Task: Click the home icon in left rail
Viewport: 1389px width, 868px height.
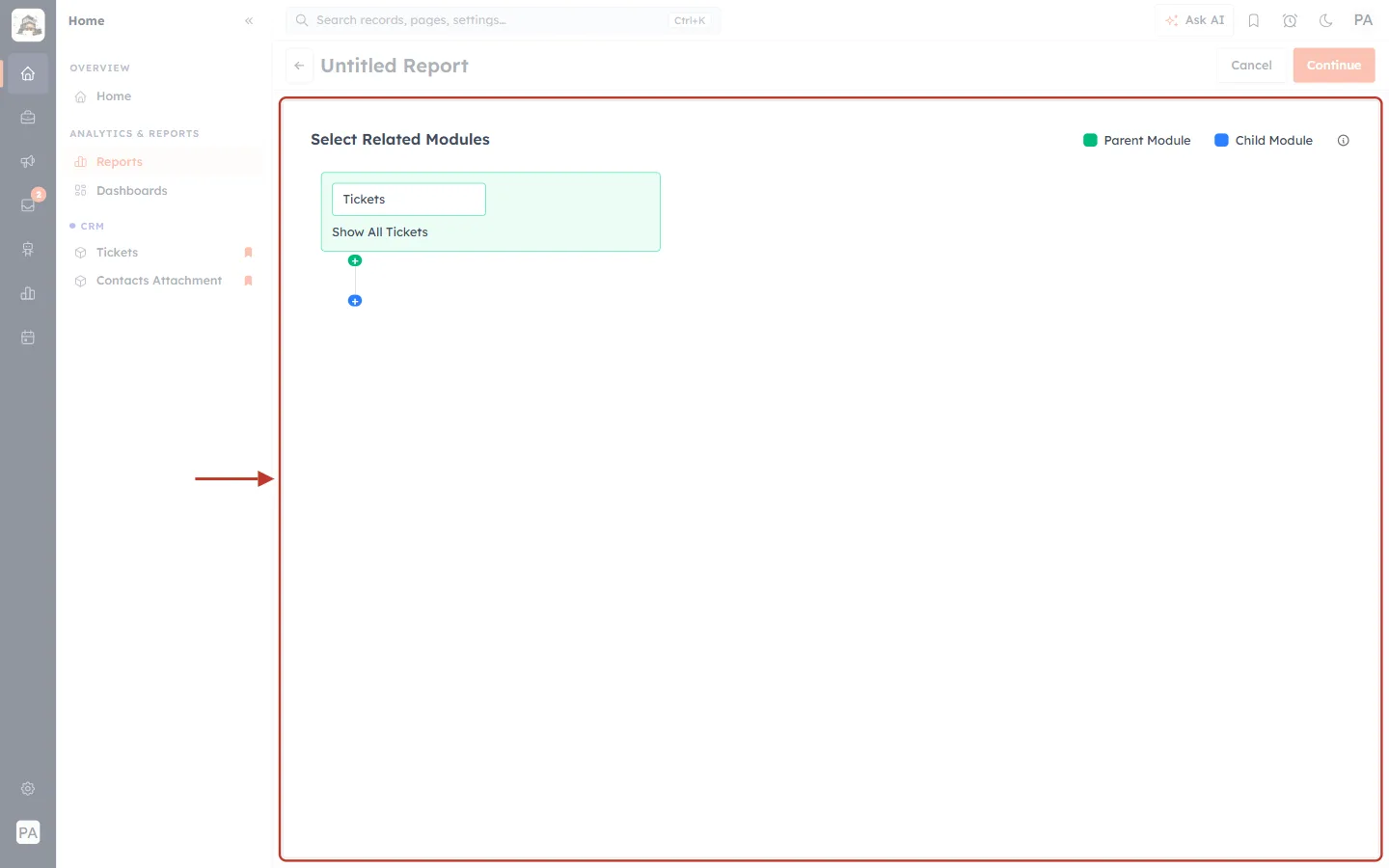Action: [28, 73]
